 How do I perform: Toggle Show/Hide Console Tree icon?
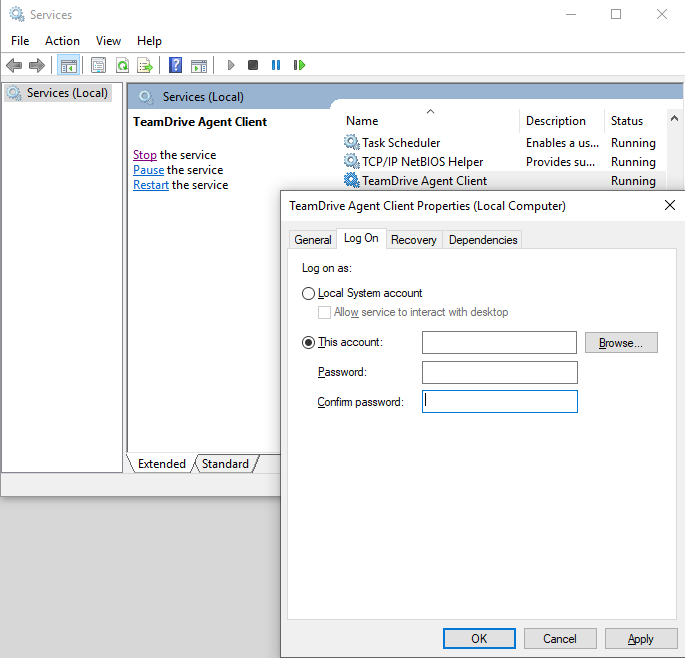pos(69,66)
